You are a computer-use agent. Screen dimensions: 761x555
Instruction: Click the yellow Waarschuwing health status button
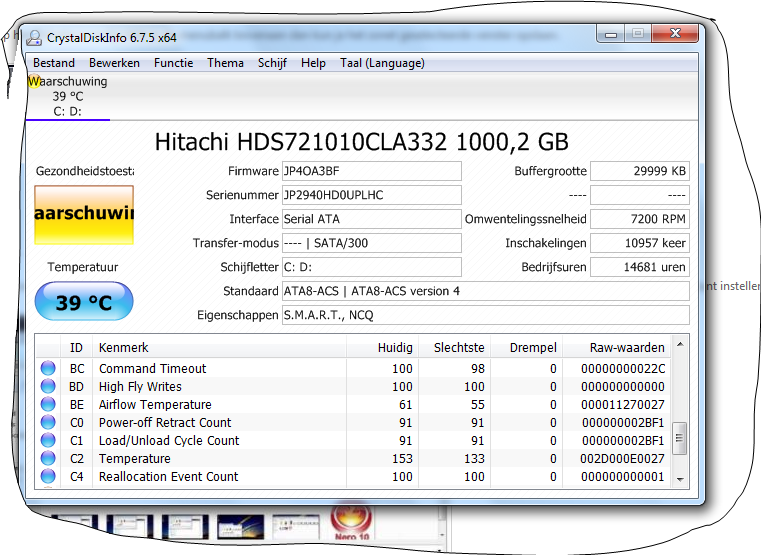click(x=84, y=215)
